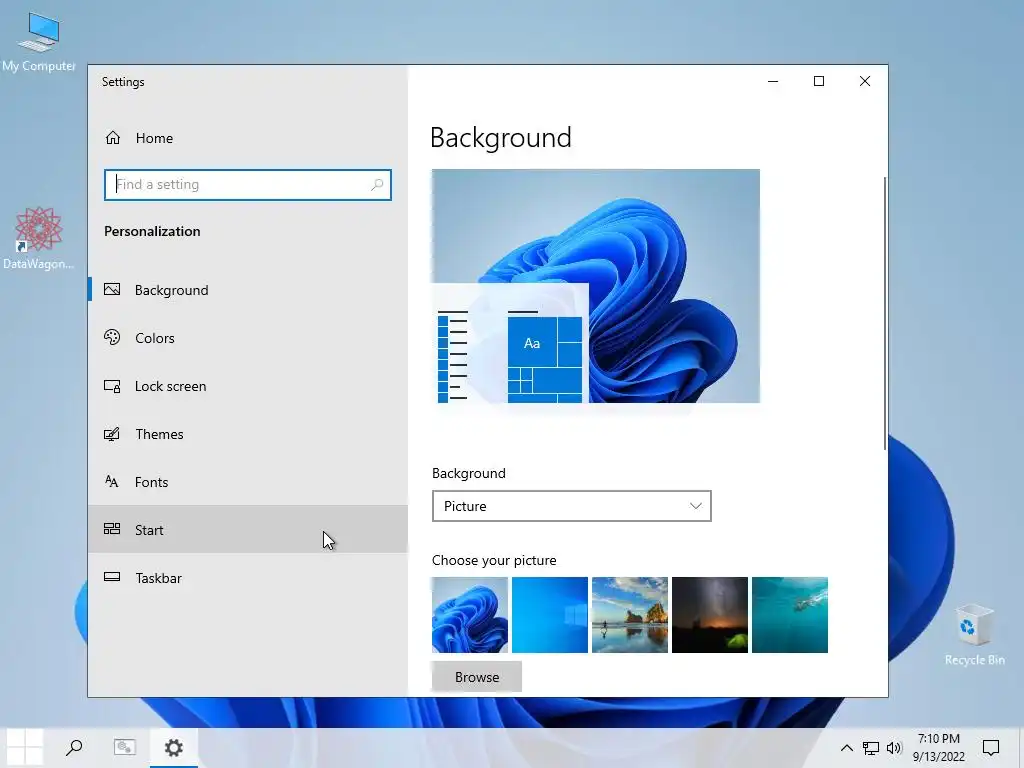
Task: Open the My Computer desktop icon
Action: 39,41
